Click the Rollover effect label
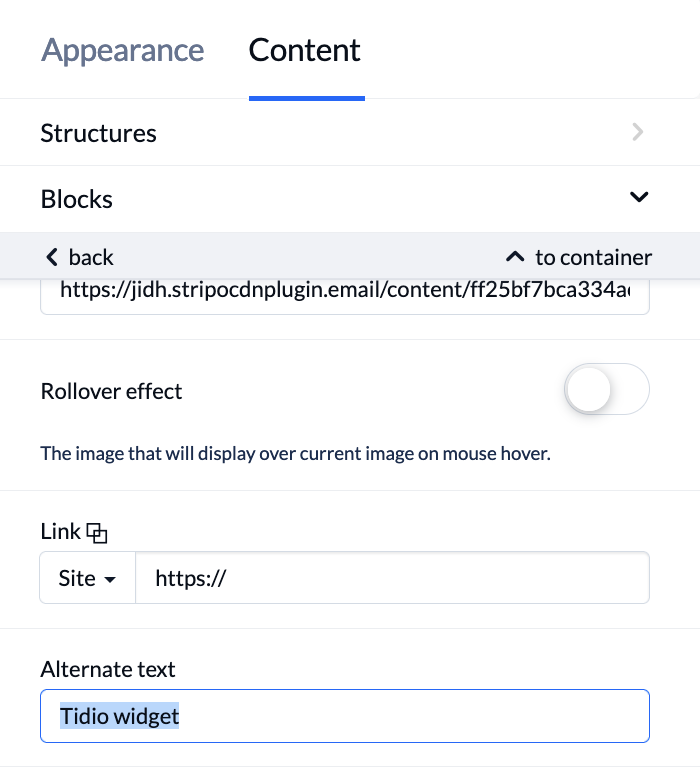 [112, 391]
